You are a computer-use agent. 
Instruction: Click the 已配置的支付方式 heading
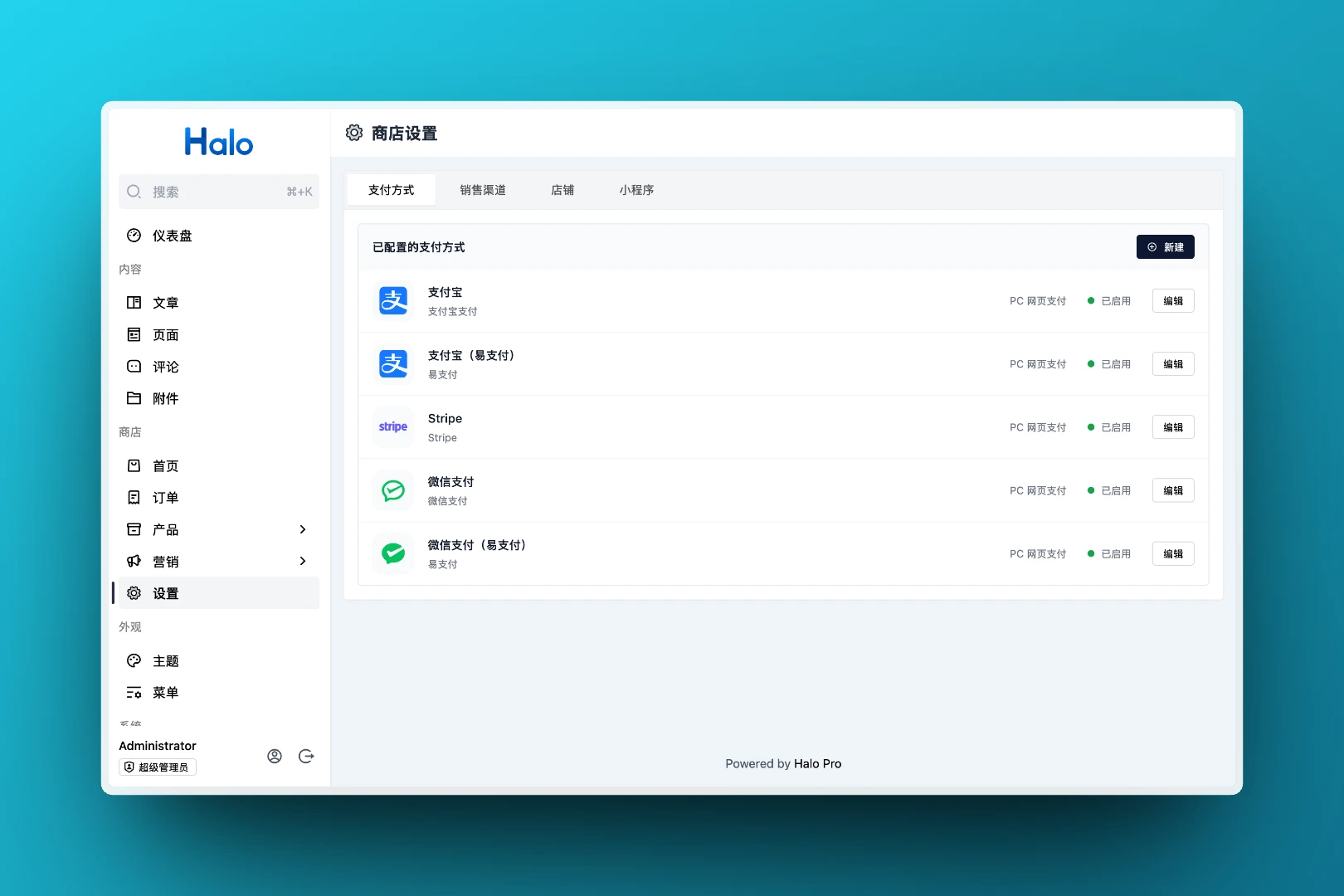click(419, 247)
